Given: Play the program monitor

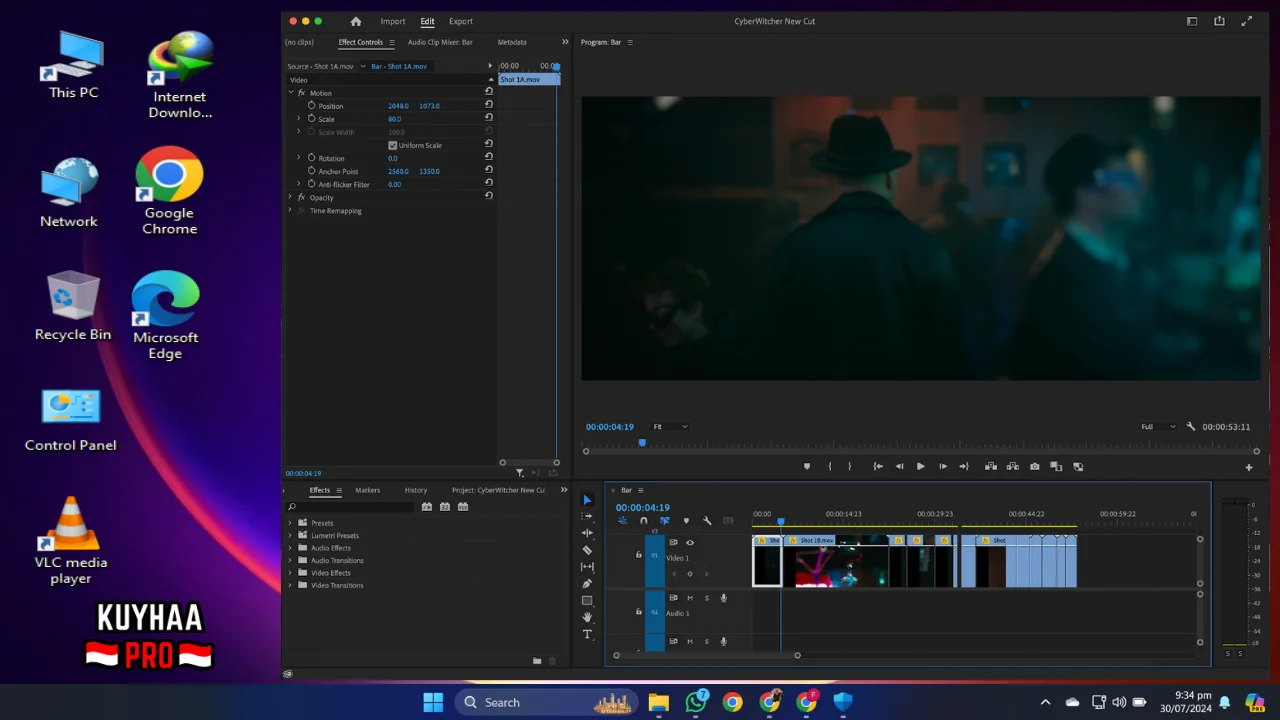Looking at the screenshot, I should tap(920, 466).
